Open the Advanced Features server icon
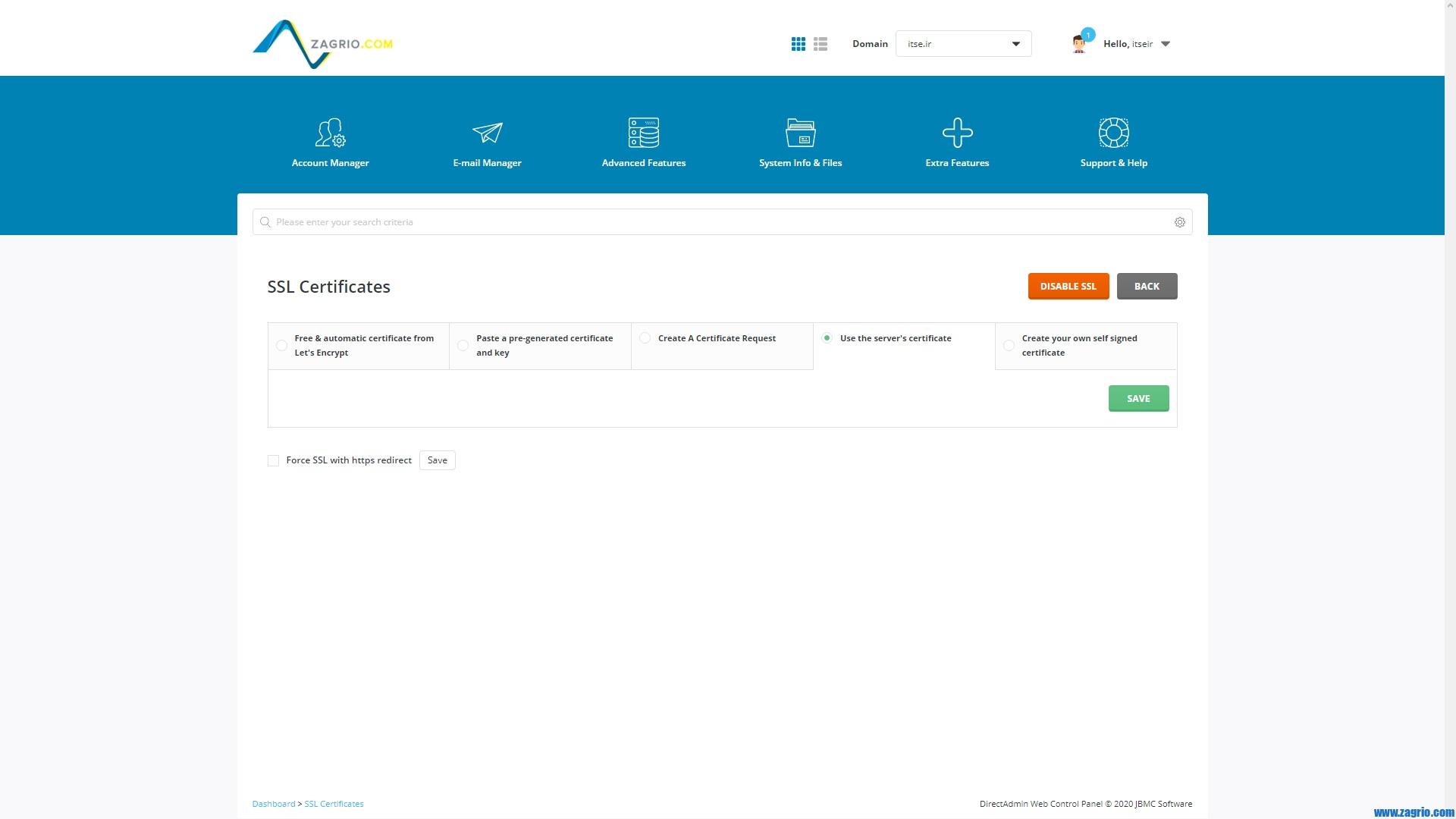The width and height of the screenshot is (1456, 819). [x=643, y=133]
